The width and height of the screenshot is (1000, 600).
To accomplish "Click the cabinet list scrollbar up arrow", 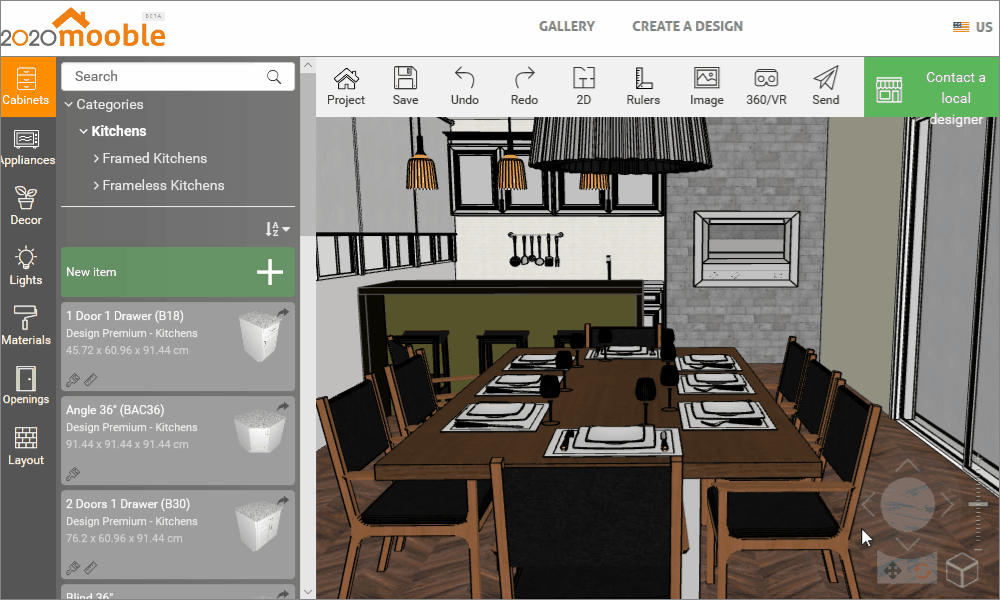I will tap(308, 65).
